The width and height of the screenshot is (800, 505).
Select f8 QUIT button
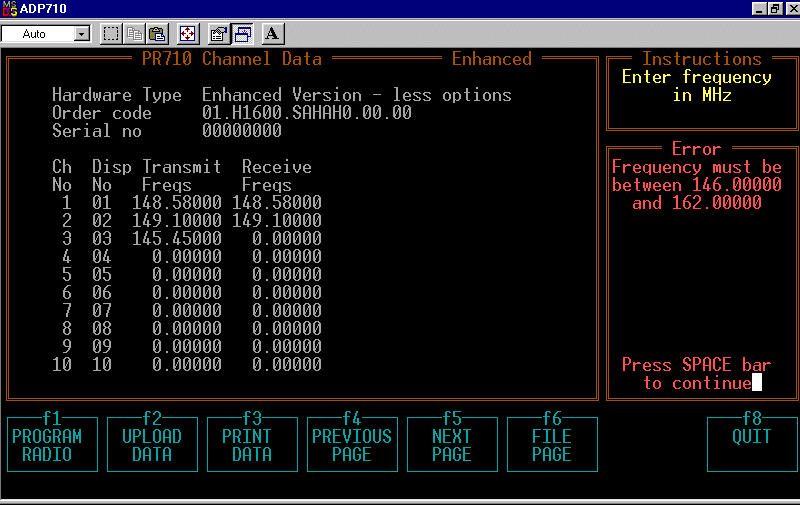(x=752, y=442)
